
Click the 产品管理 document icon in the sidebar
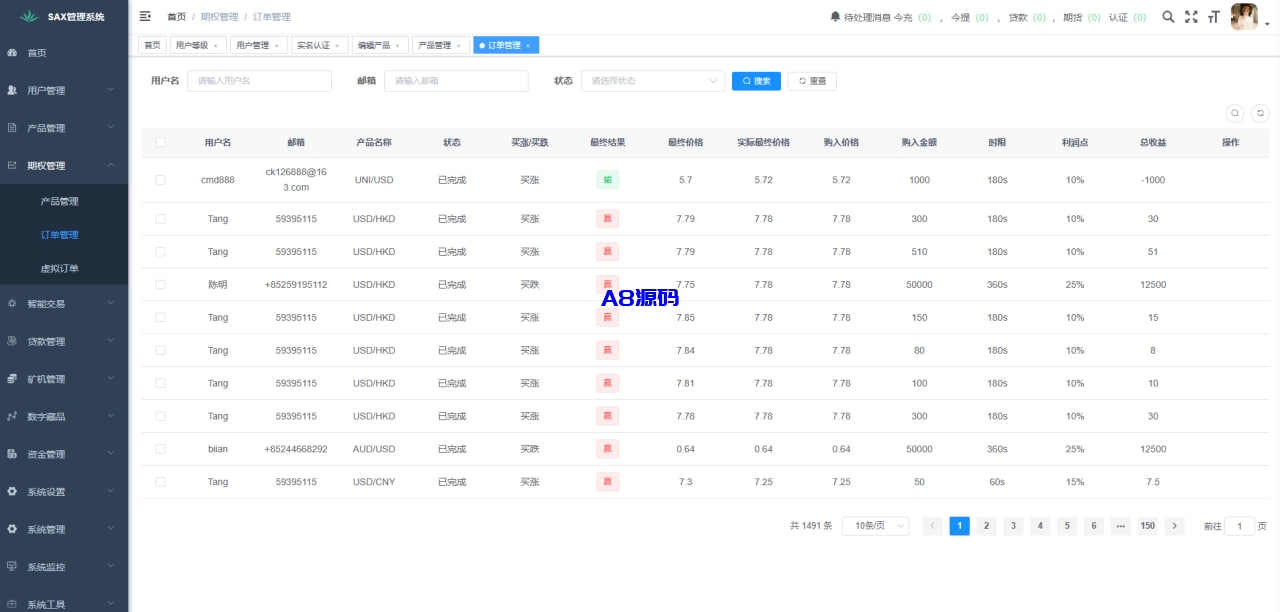point(12,128)
